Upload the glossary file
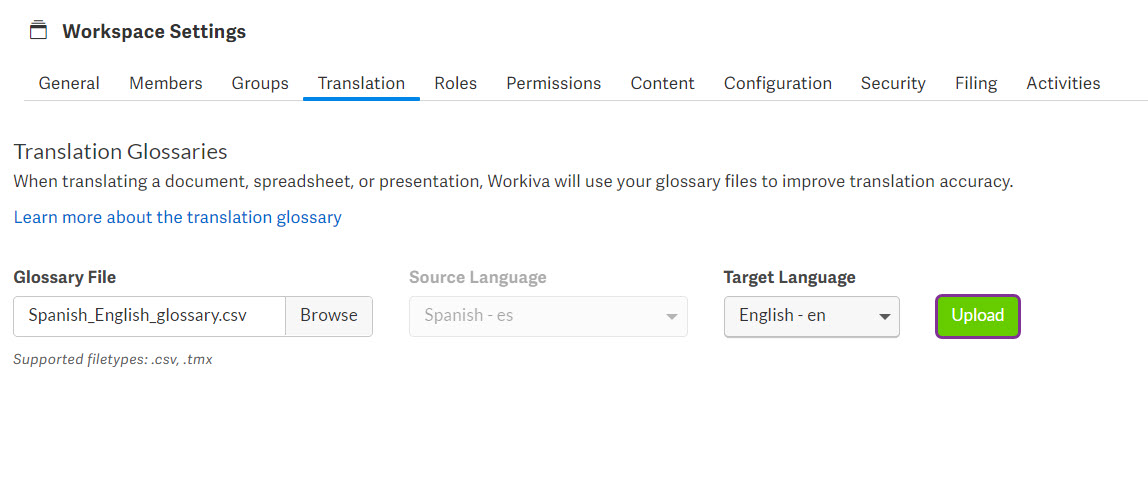1148x483 pixels. pos(977,316)
